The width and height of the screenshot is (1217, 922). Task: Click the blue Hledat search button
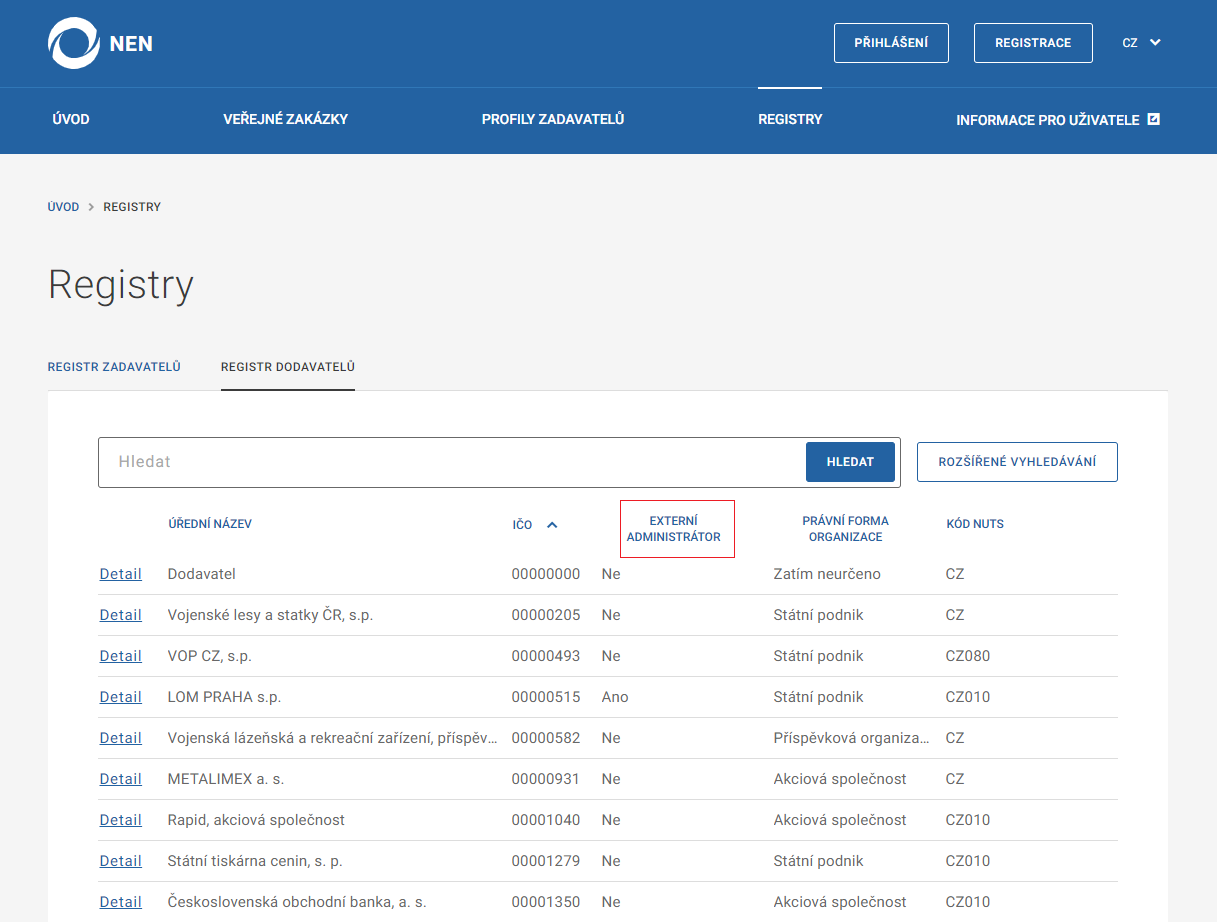coord(850,462)
